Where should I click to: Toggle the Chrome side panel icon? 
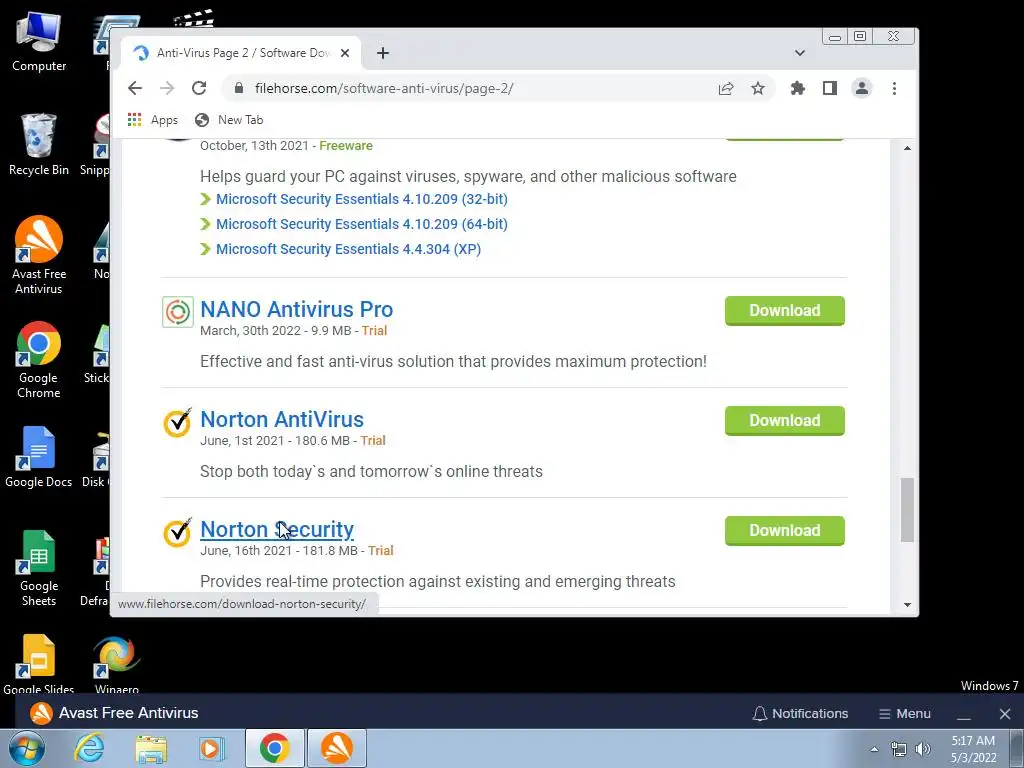pos(829,88)
